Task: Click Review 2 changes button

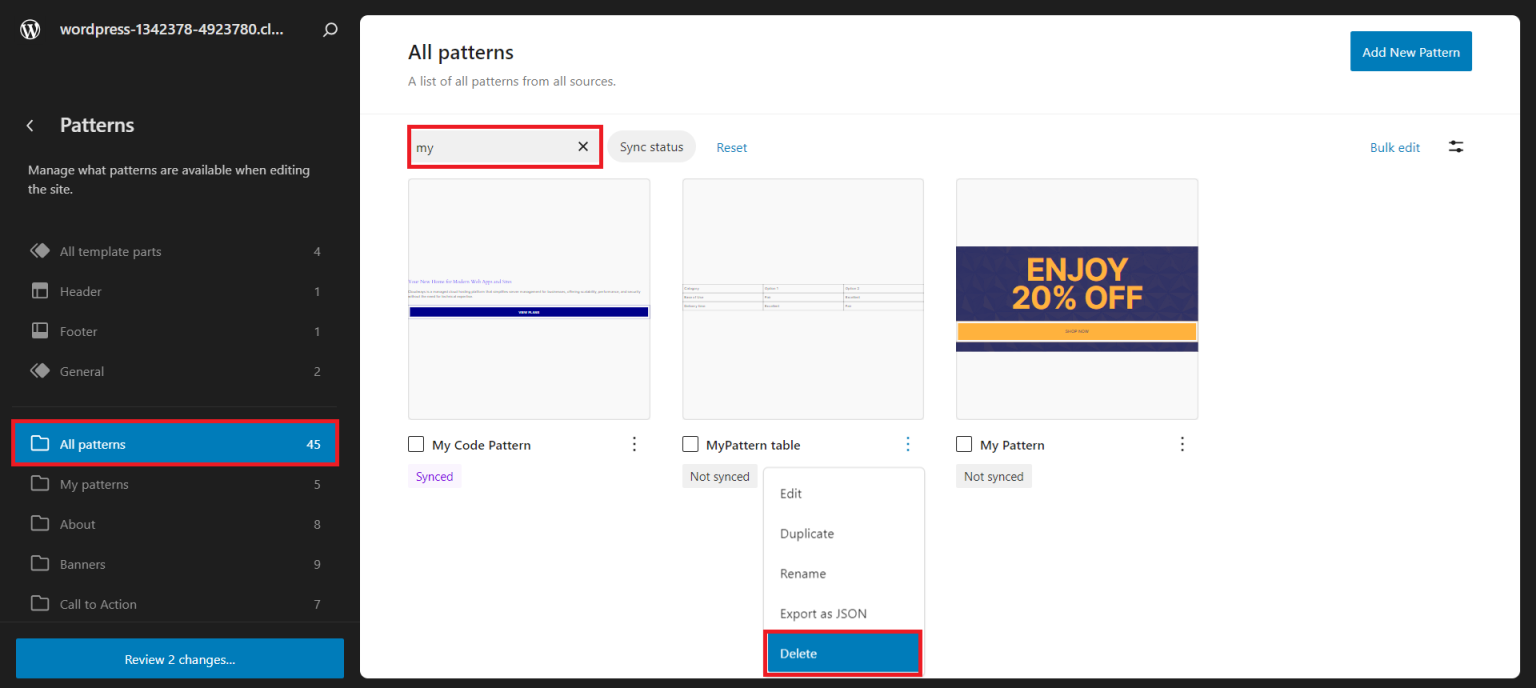Action: pos(180,659)
